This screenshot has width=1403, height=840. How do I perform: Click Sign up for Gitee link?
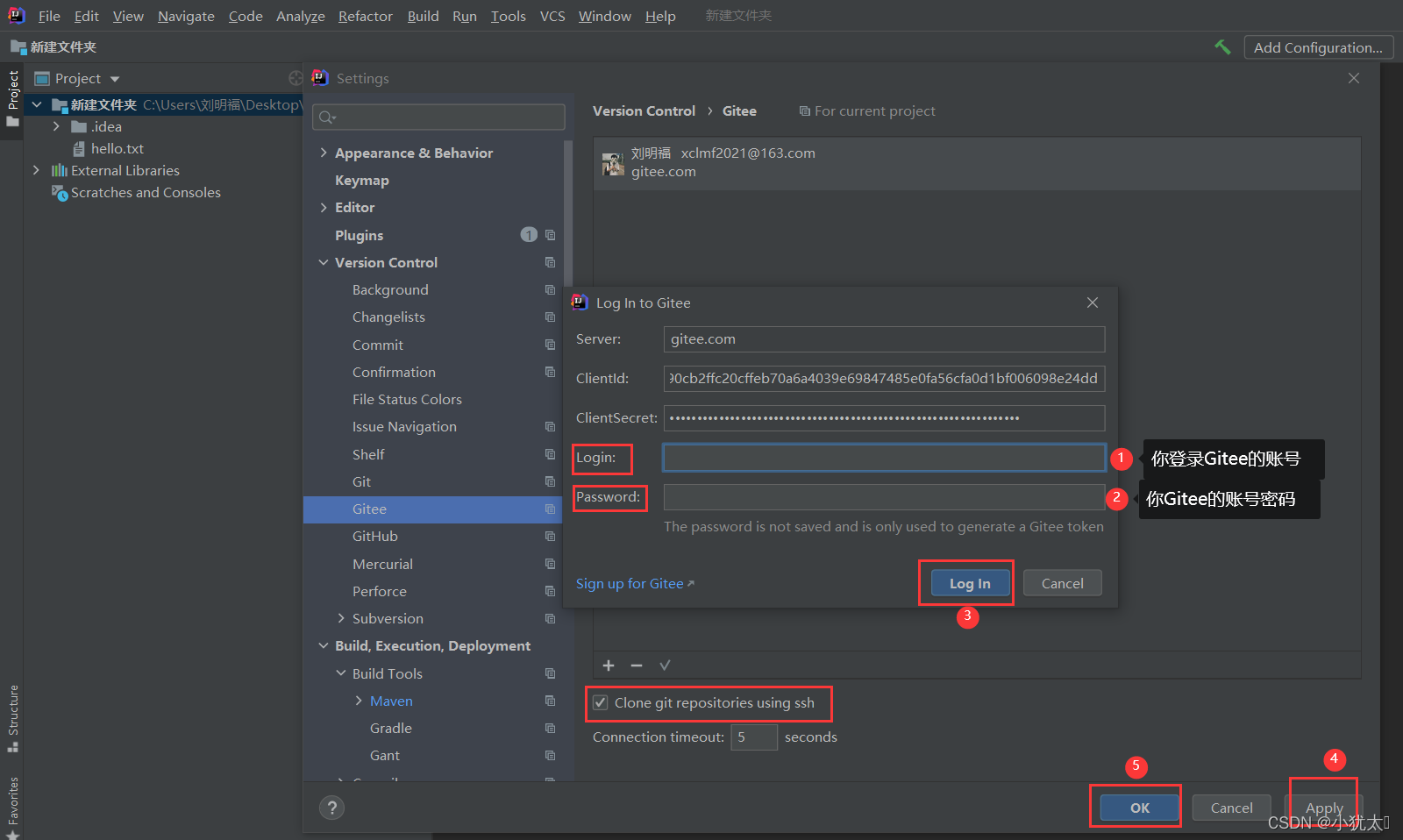click(635, 583)
